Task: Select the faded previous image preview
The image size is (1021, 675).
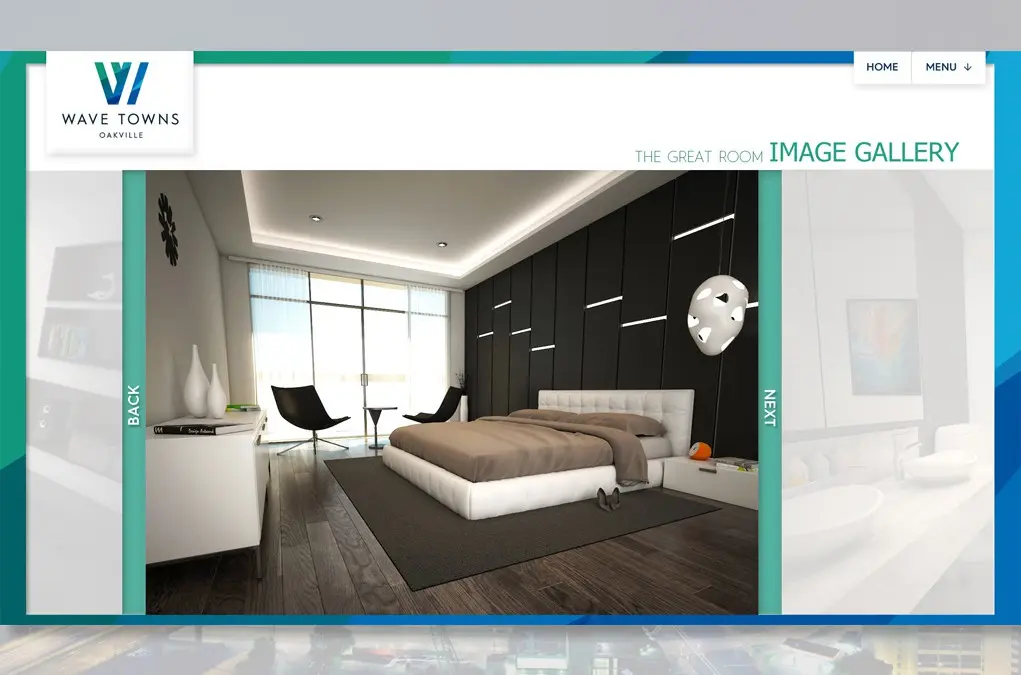Action: [x=74, y=393]
